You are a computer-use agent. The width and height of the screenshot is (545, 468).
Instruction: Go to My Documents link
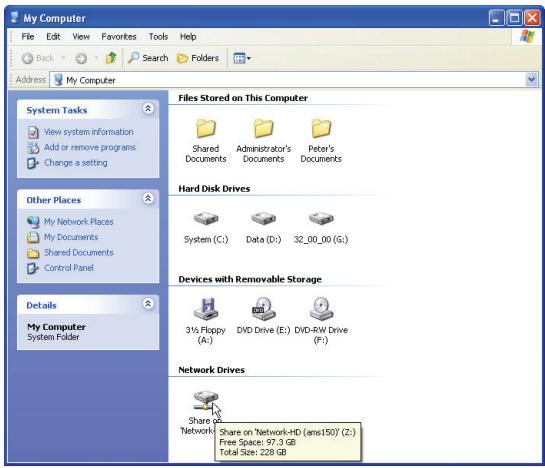tap(71, 237)
